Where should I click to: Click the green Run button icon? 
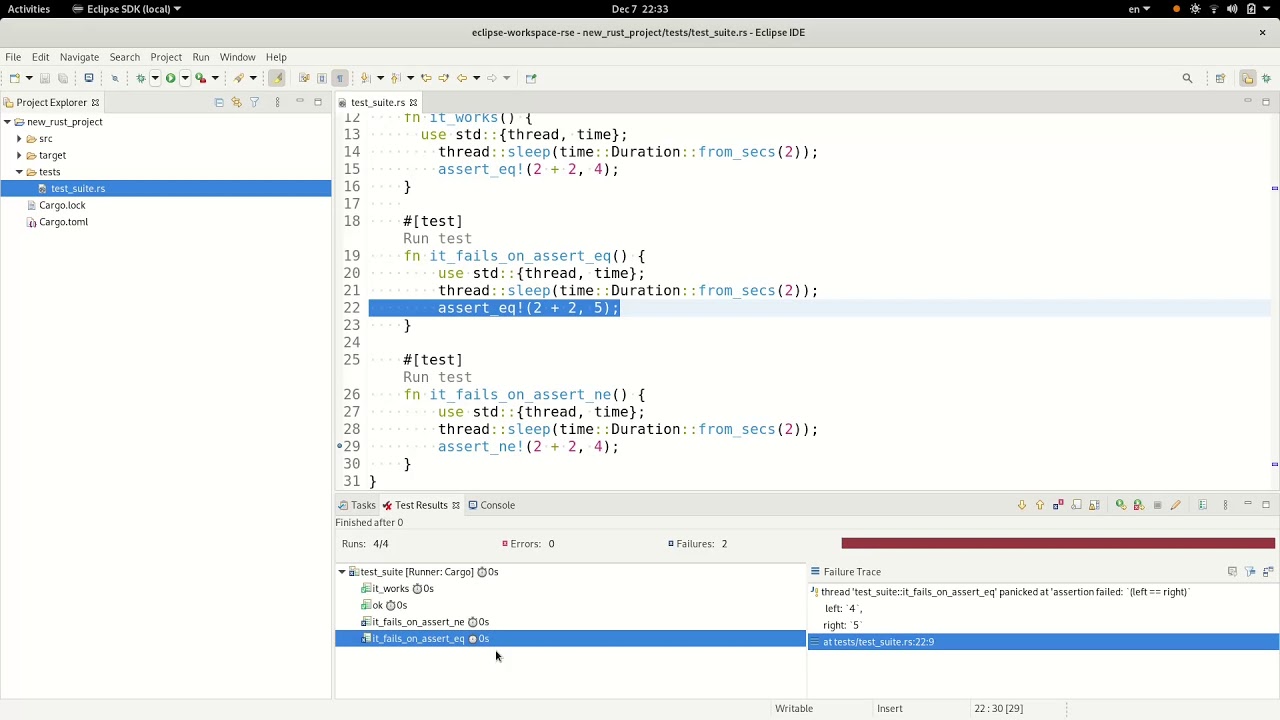click(170, 78)
